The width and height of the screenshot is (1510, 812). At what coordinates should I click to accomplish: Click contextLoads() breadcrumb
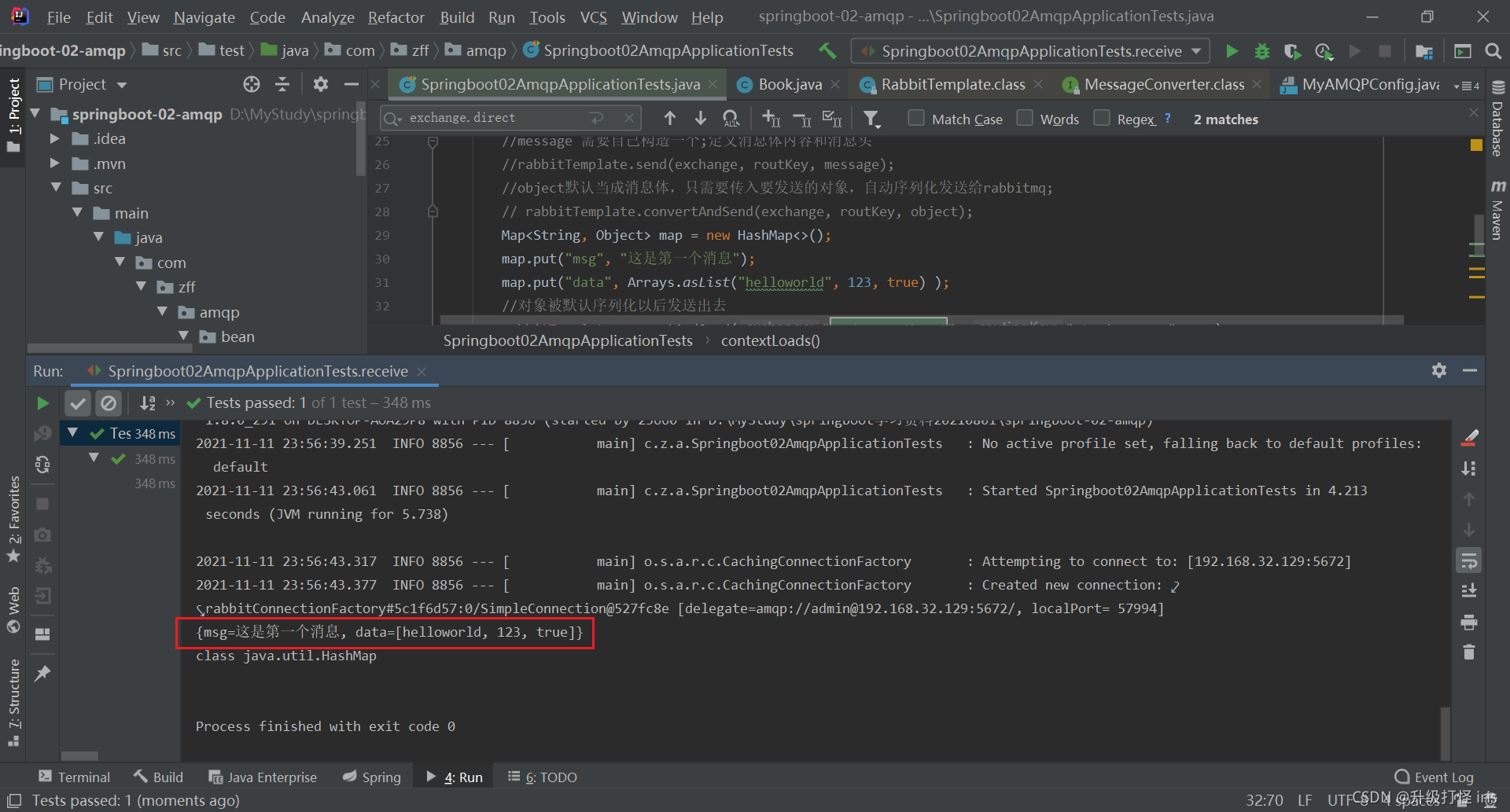coord(770,341)
